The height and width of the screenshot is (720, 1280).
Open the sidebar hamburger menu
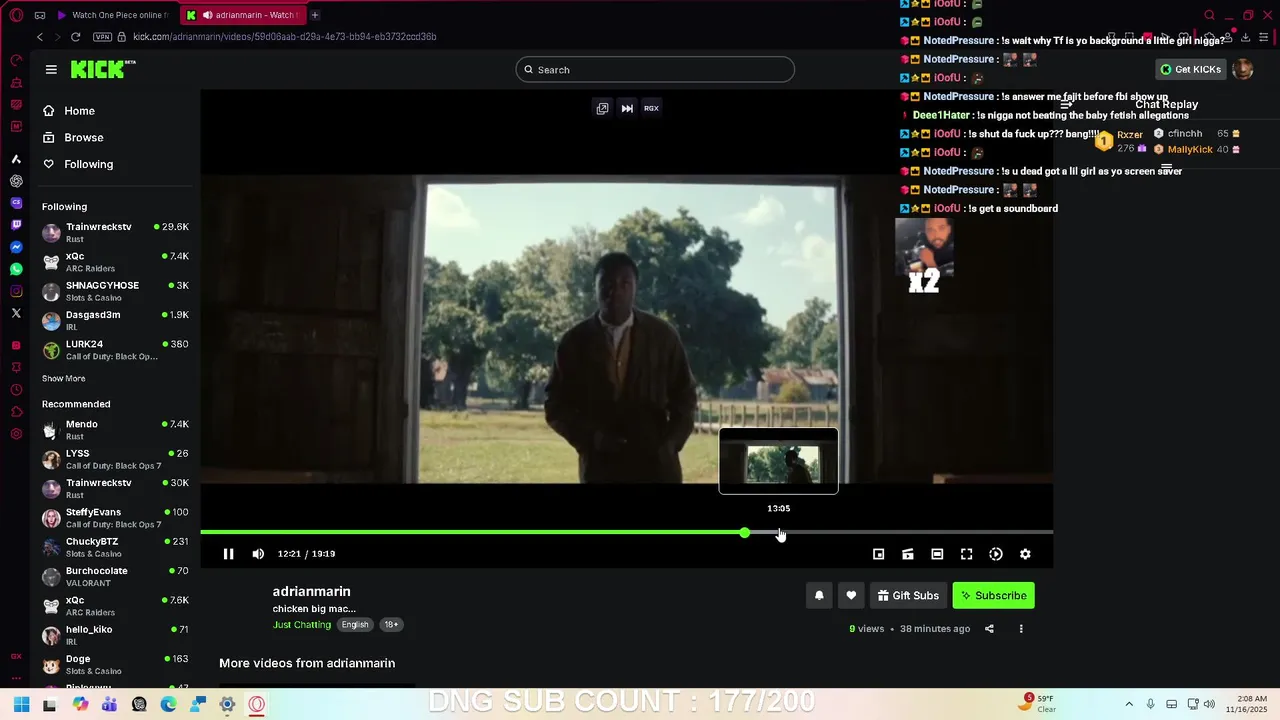click(x=51, y=69)
